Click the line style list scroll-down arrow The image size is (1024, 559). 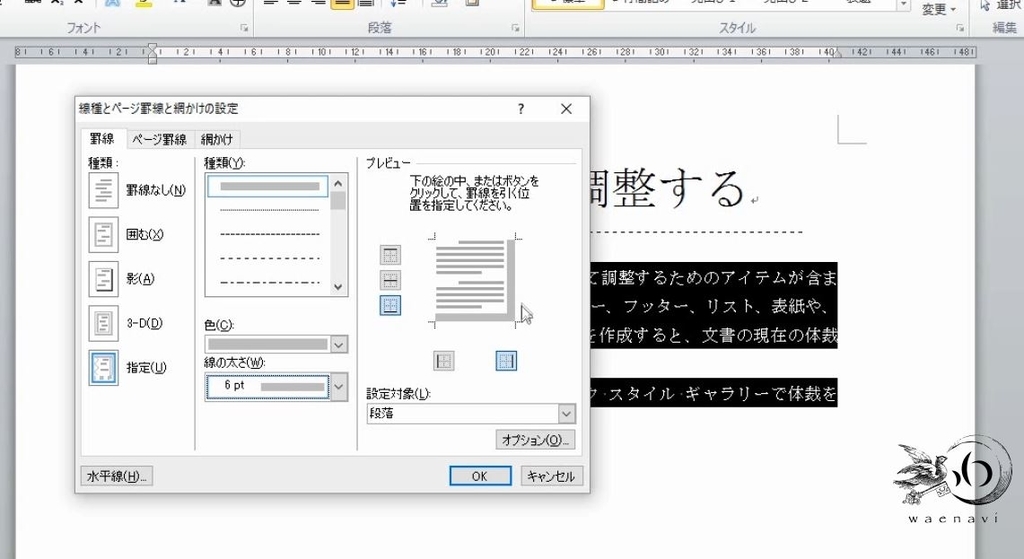(338, 287)
